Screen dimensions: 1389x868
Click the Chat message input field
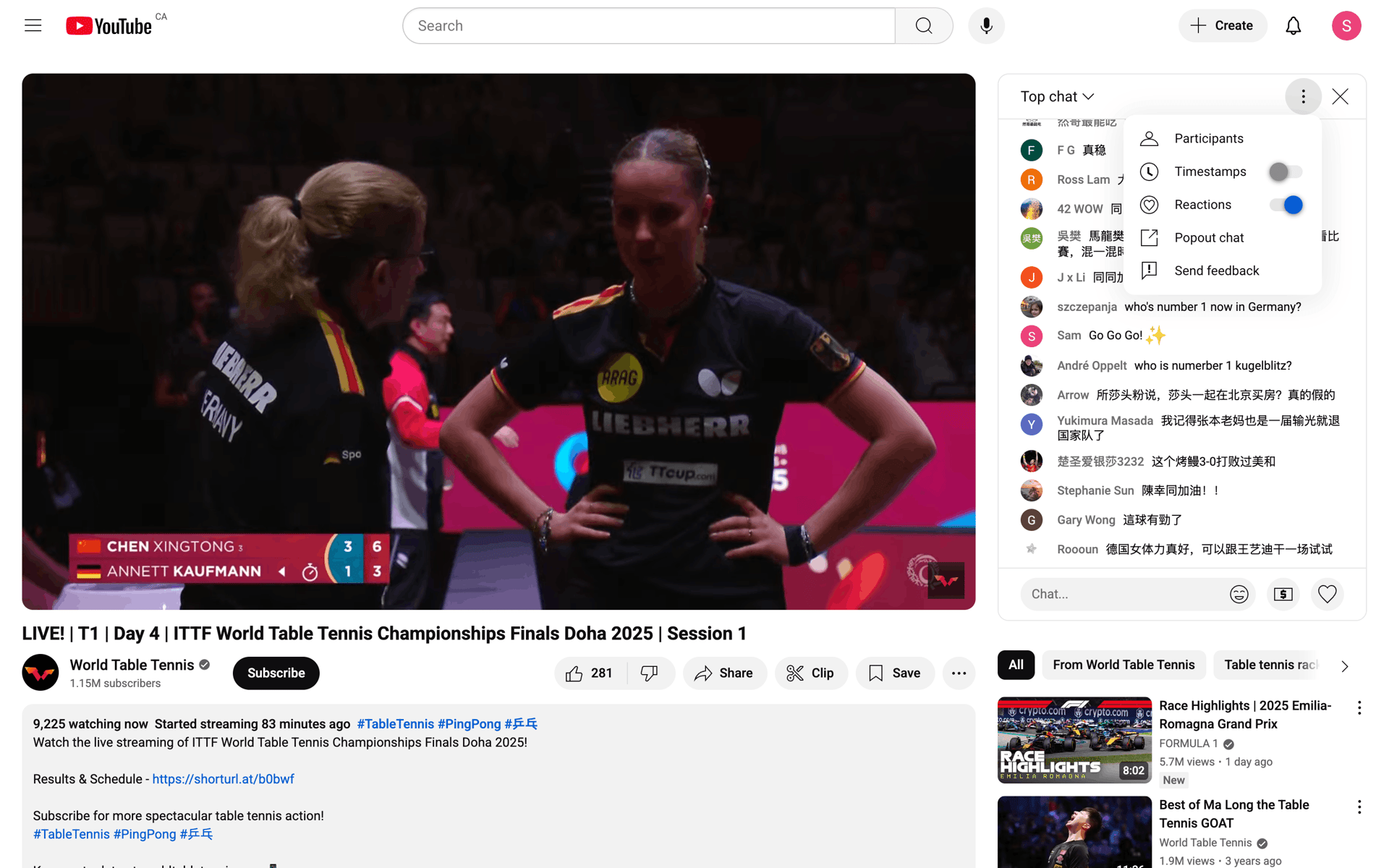pos(1125,594)
